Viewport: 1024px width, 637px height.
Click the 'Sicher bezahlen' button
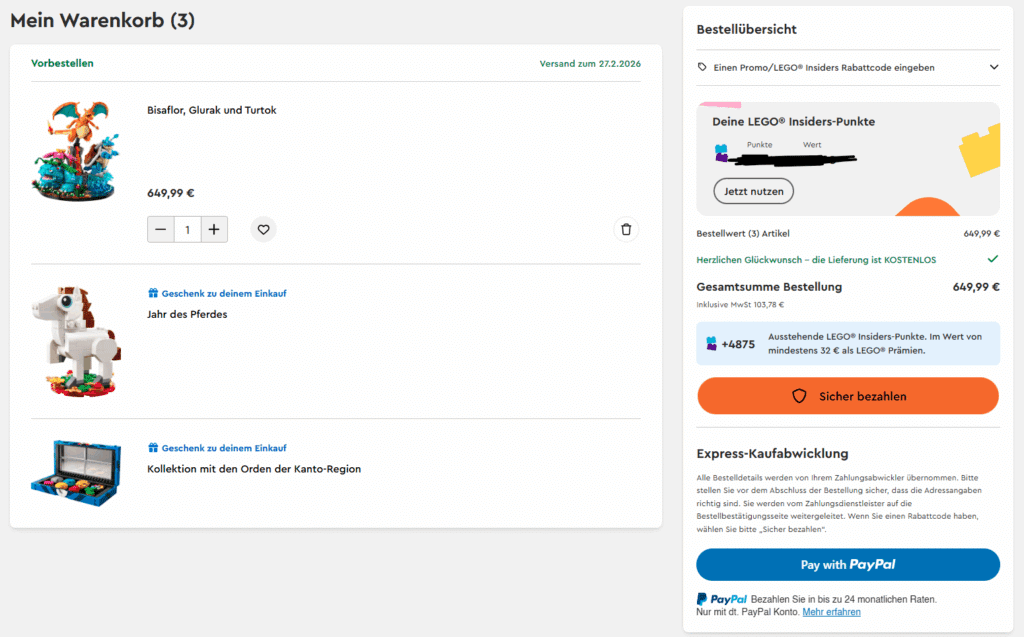847,396
